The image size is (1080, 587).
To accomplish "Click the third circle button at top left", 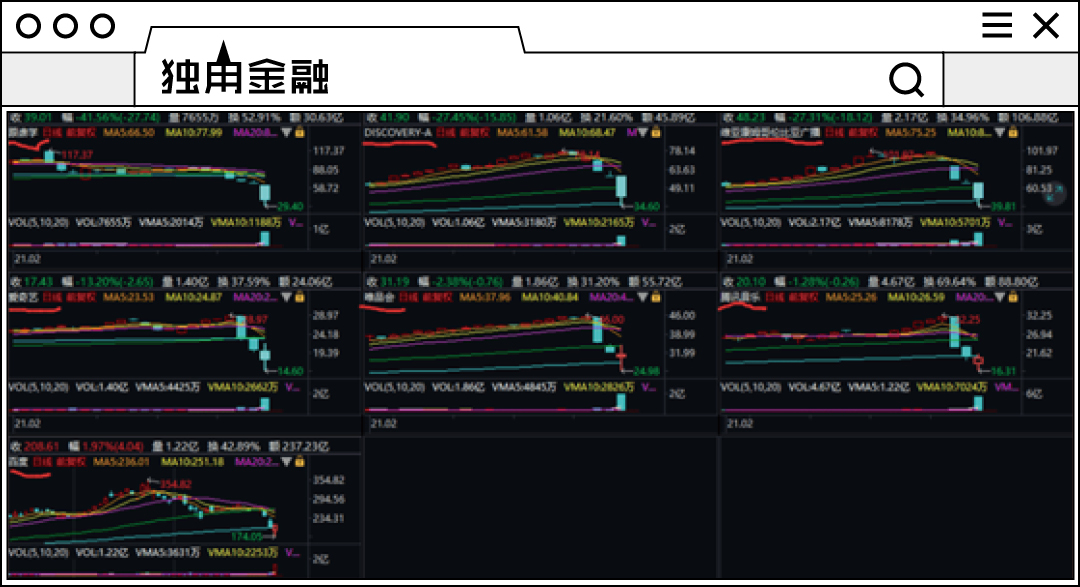I will click(x=103, y=26).
